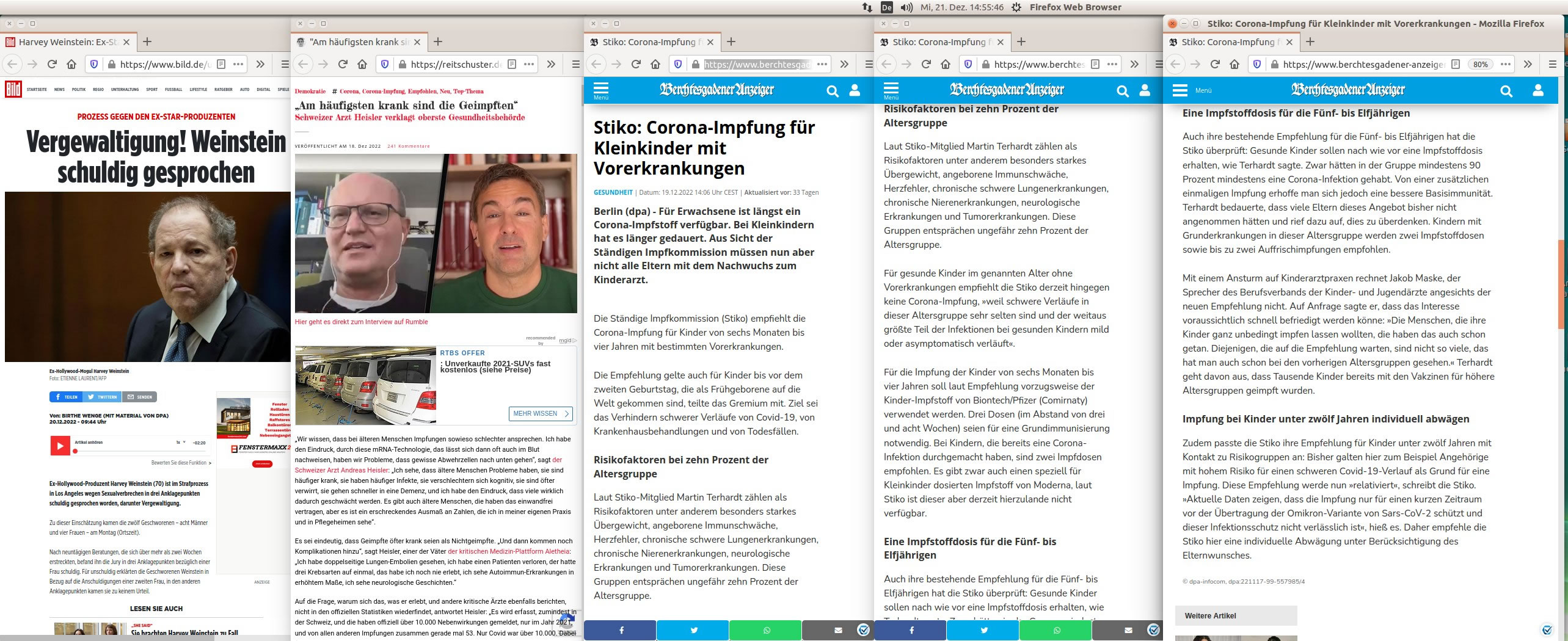Click account icon in middle Stiko window
The image size is (1568, 641).
tap(1145, 90)
